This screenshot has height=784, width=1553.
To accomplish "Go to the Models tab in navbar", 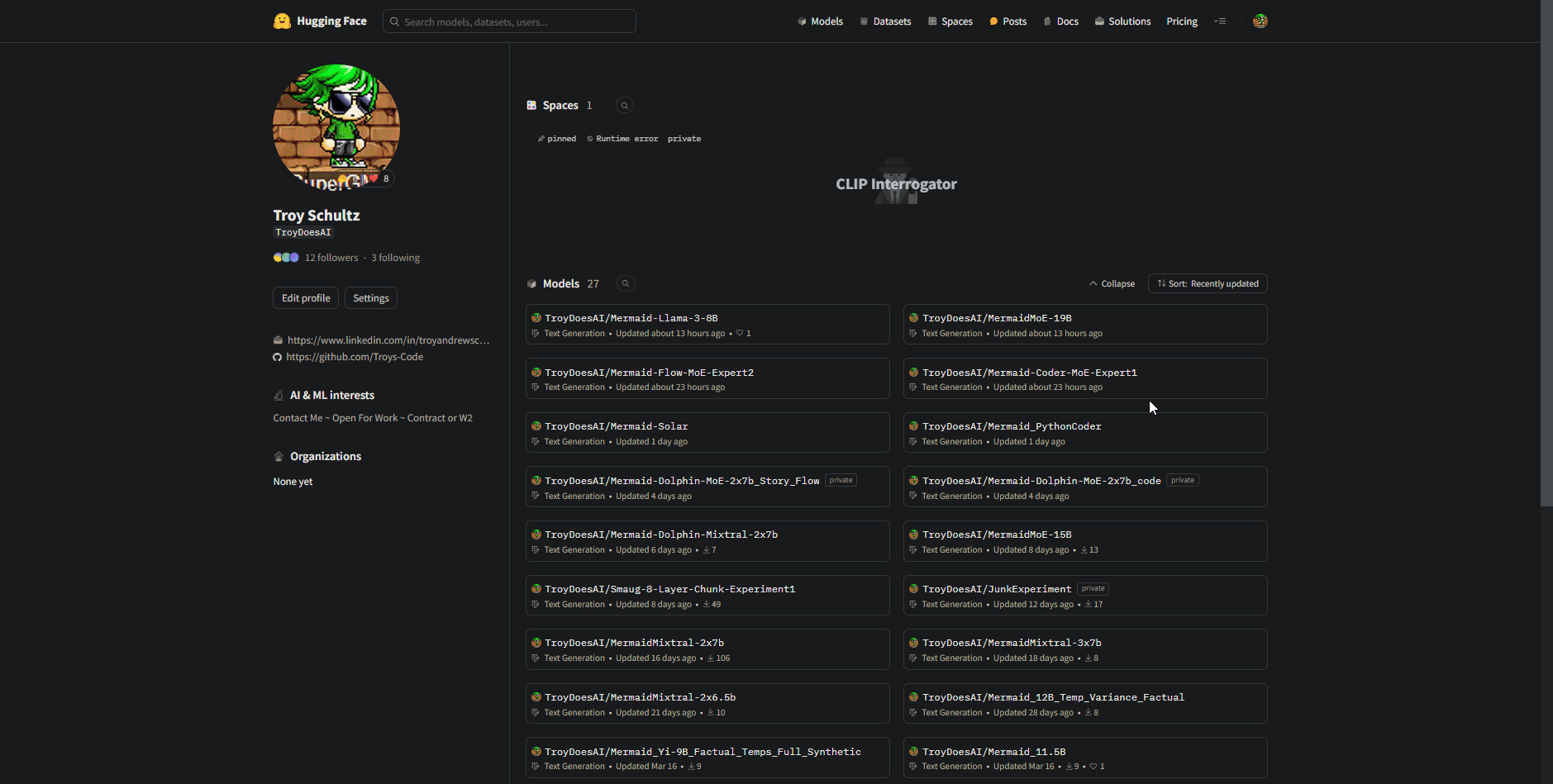I will click(820, 21).
